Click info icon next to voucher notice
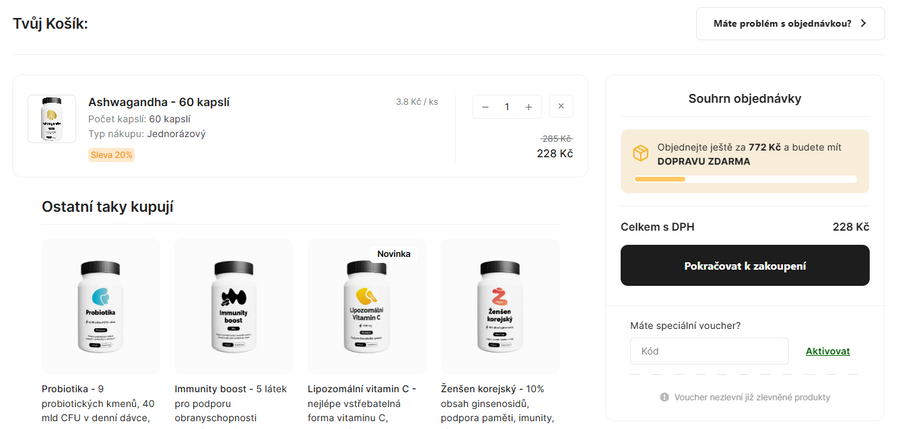 664,397
